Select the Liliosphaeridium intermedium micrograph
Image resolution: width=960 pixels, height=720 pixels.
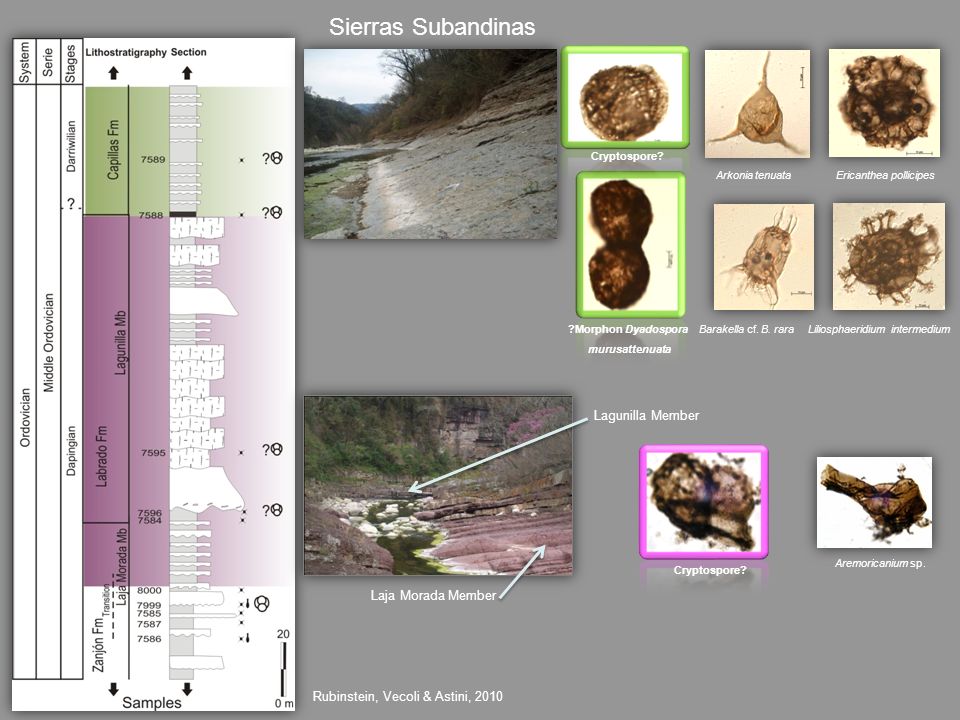coord(889,257)
